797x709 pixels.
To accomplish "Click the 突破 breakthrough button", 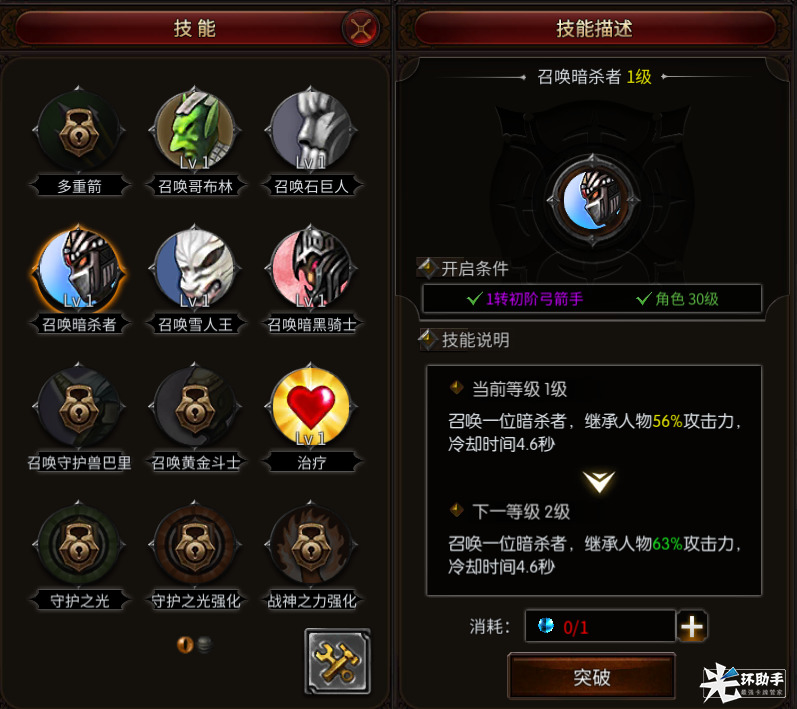I will (x=592, y=676).
